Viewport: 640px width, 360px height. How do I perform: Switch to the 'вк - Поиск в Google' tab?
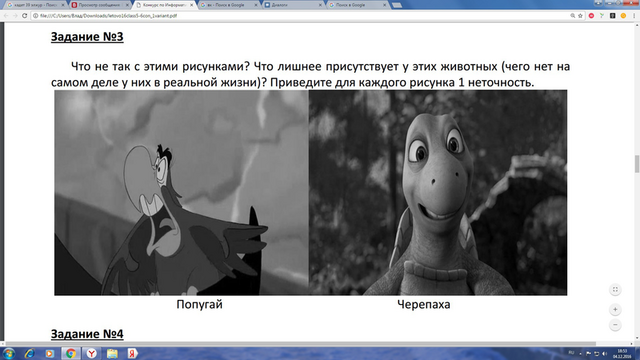(x=228, y=5)
